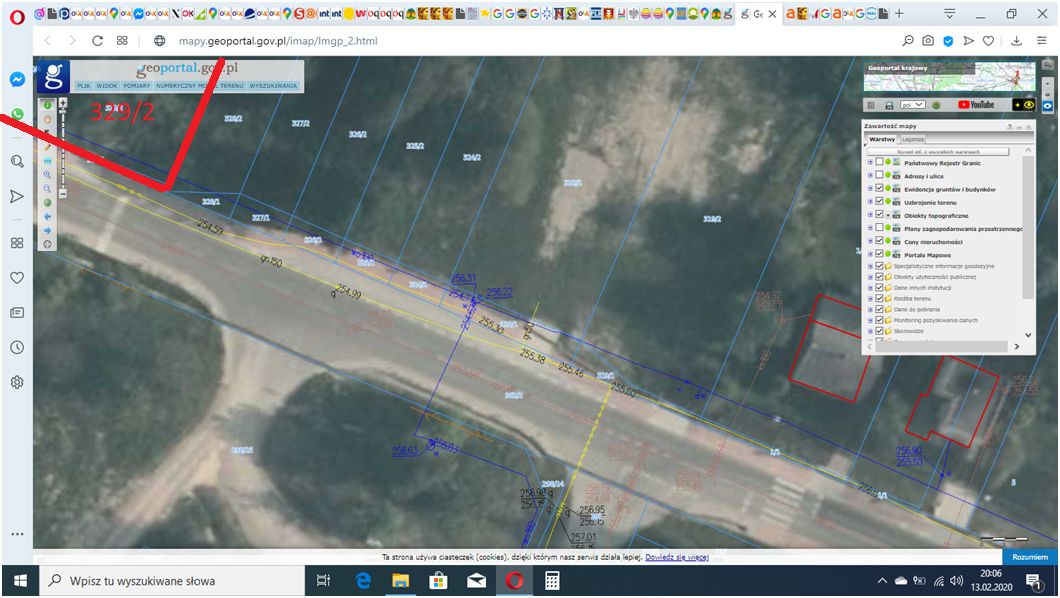Screen dimensions: 1060x598
Task: Open the PLIK menu
Action: (x=84, y=86)
